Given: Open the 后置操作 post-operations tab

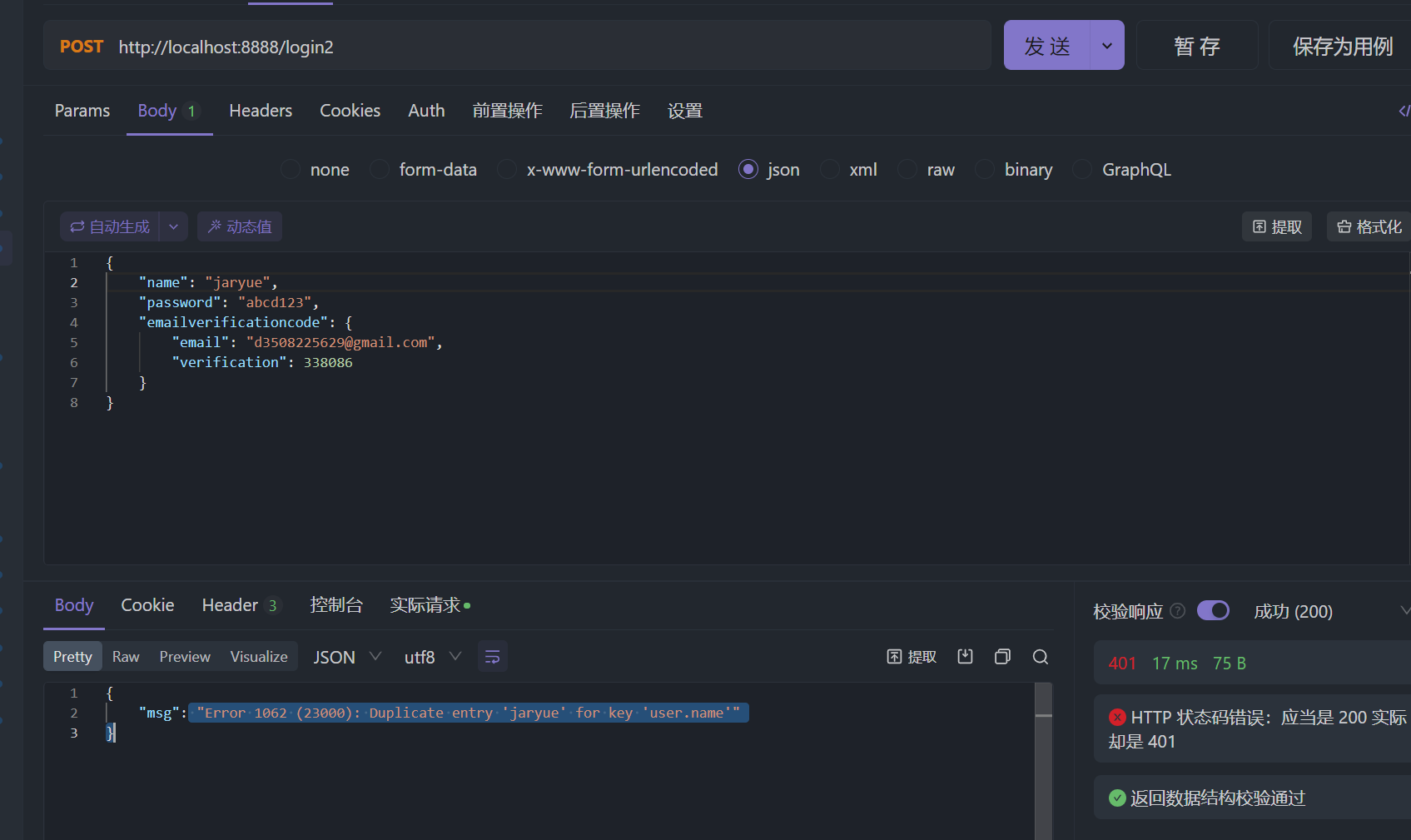Looking at the screenshot, I should [604, 111].
